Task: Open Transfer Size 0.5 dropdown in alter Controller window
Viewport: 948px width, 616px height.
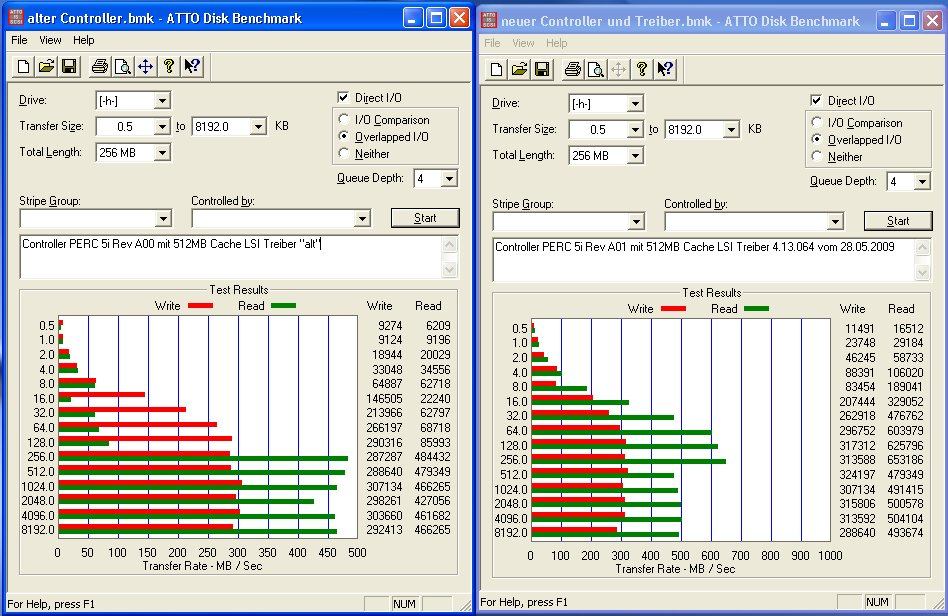Action: pos(162,127)
